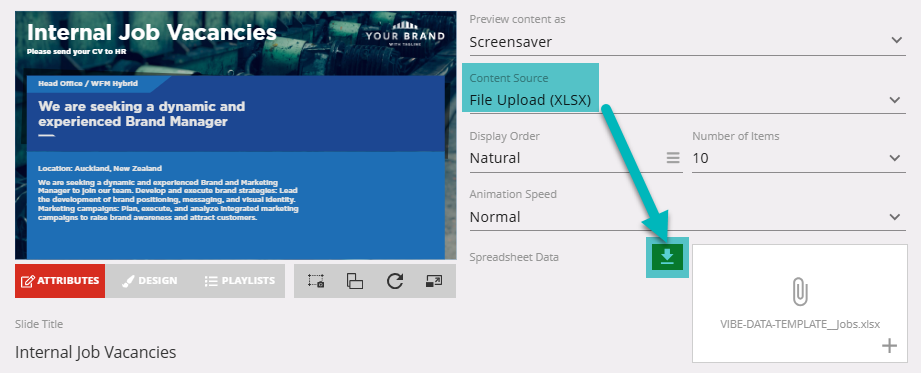Switch to the Design tab
The image size is (921, 373).
(150, 281)
